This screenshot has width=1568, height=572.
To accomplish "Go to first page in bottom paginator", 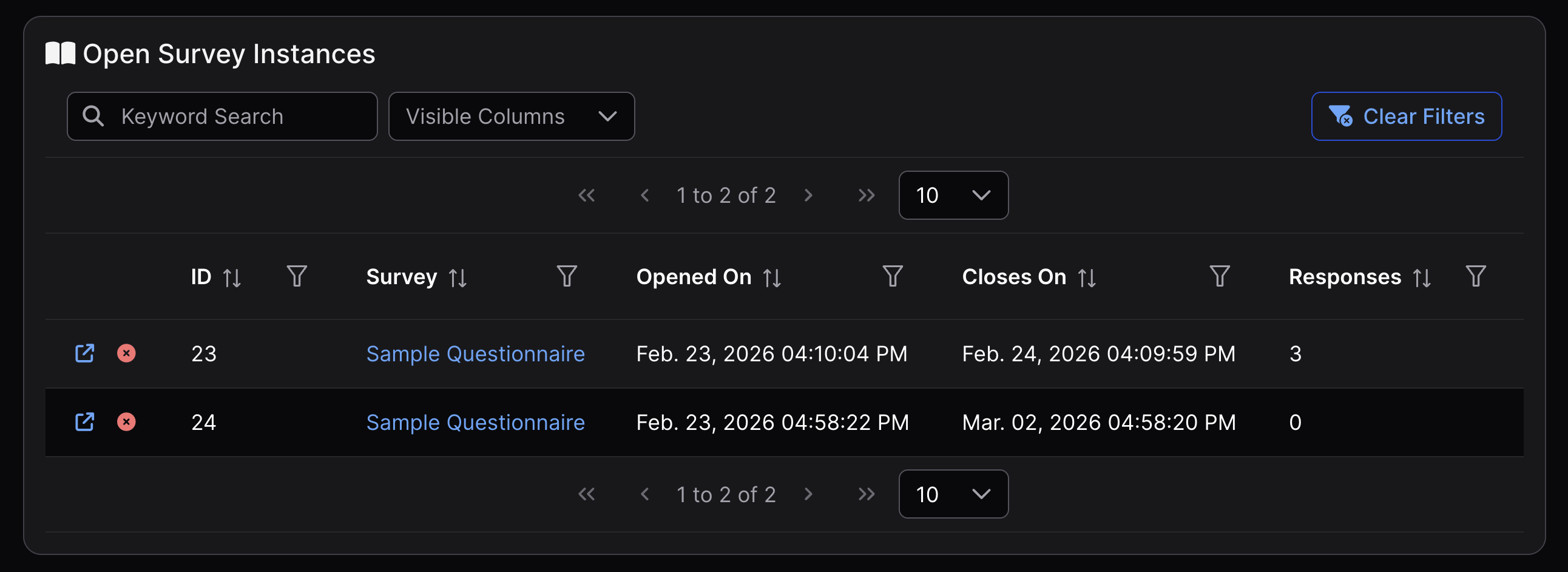I will click(586, 494).
